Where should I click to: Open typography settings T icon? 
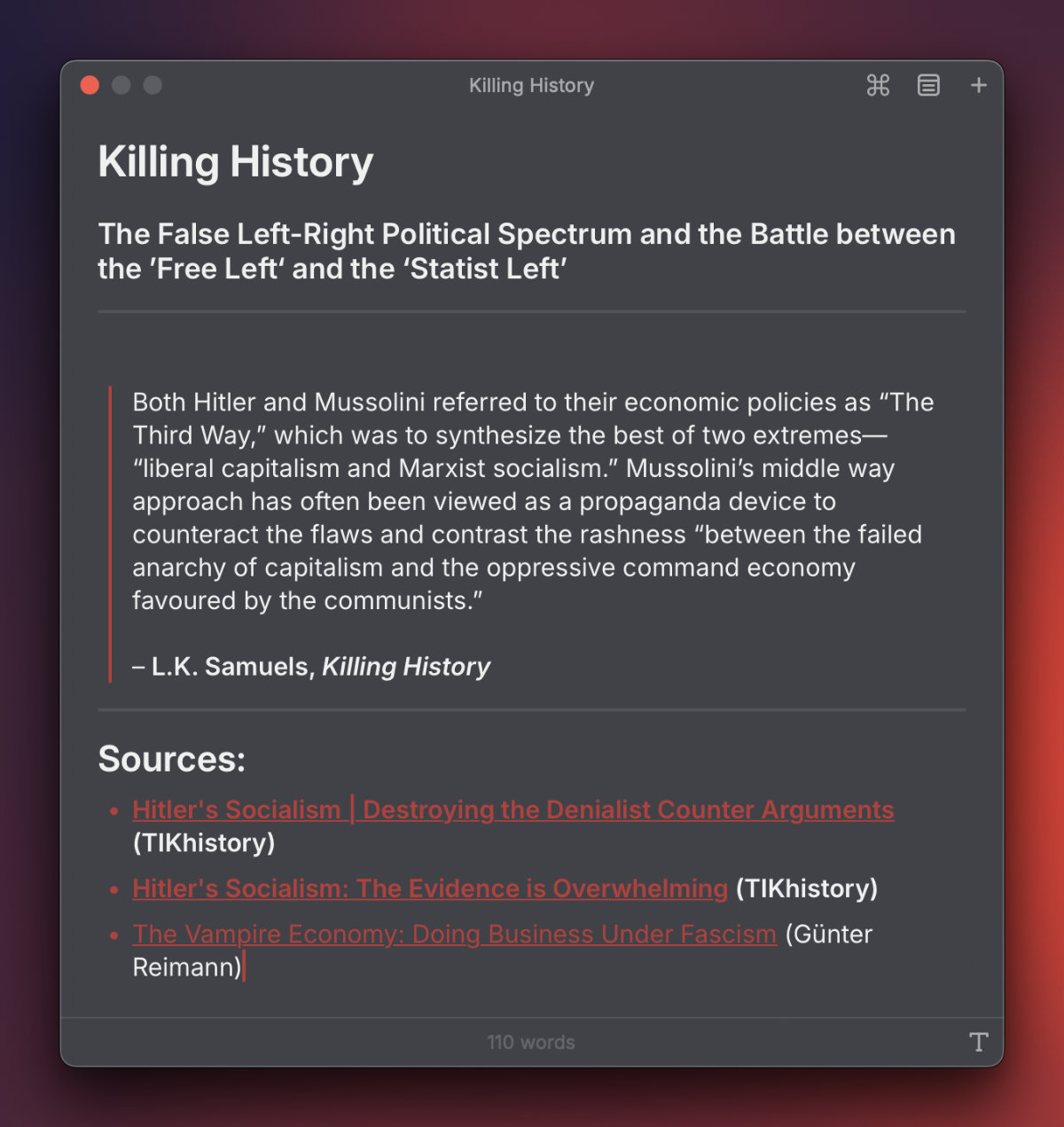pyautogui.click(x=978, y=1042)
